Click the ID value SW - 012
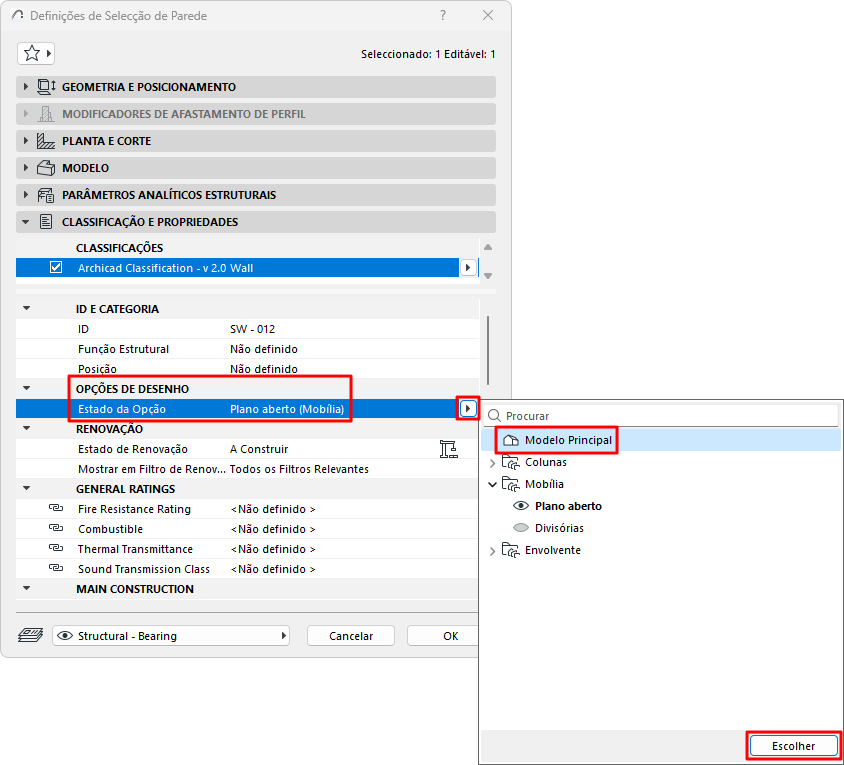The image size is (844, 765). (x=252, y=329)
